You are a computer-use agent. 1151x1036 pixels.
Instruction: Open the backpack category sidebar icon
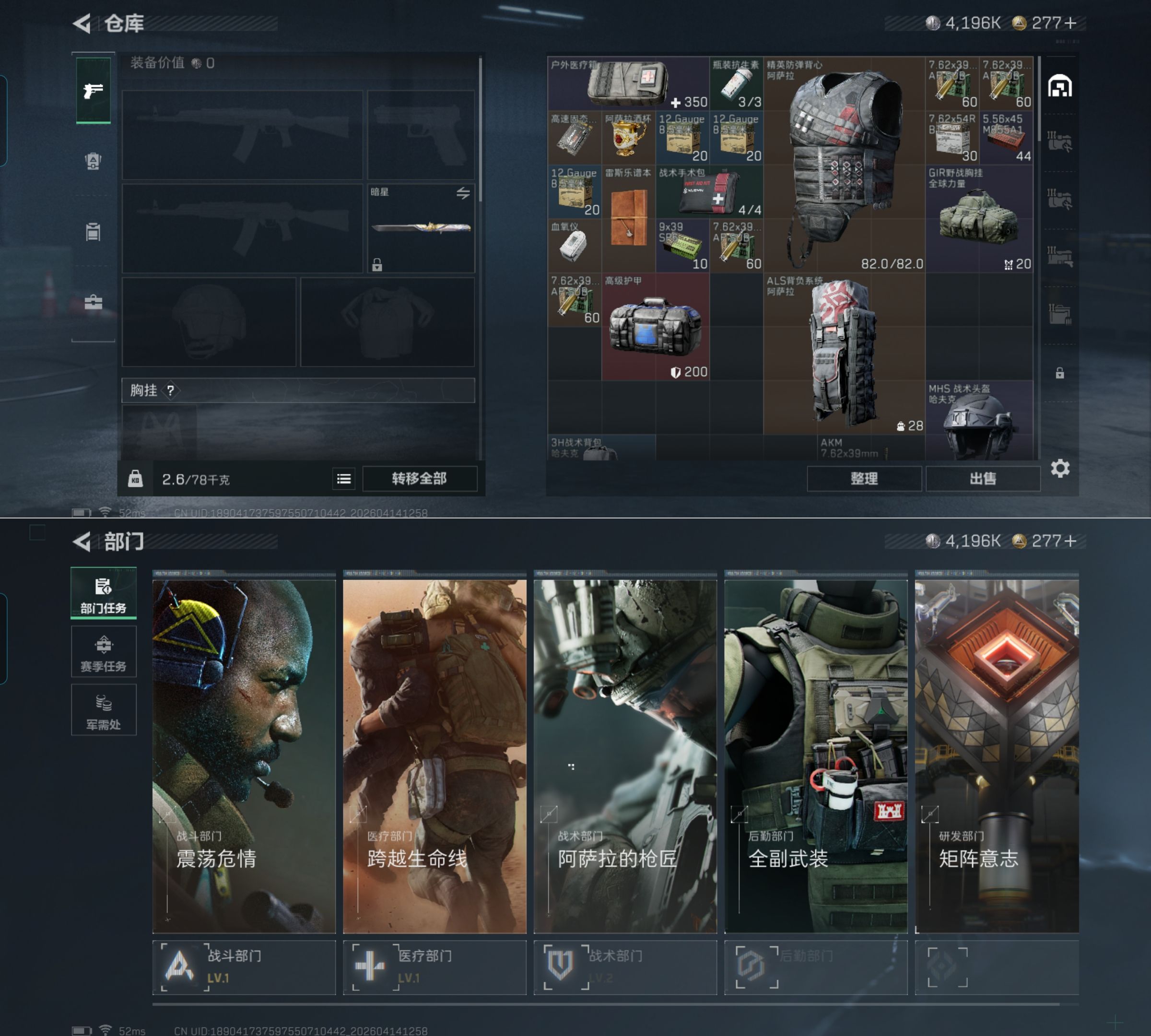point(94,161)
